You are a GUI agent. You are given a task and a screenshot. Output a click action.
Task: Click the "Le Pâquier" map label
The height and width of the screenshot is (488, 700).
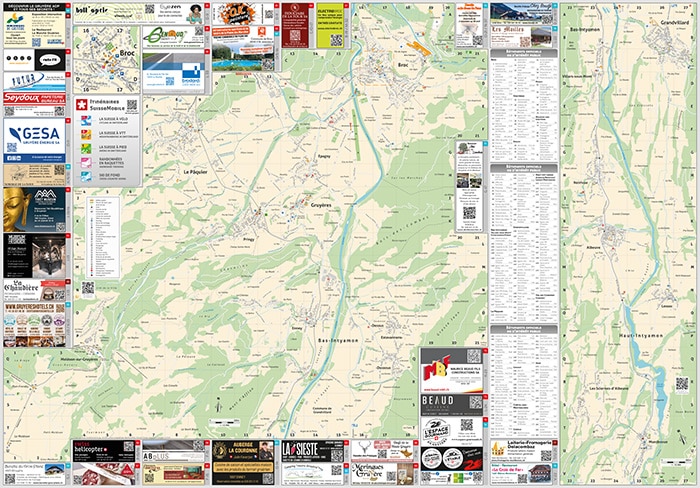[x=196, y=172]
